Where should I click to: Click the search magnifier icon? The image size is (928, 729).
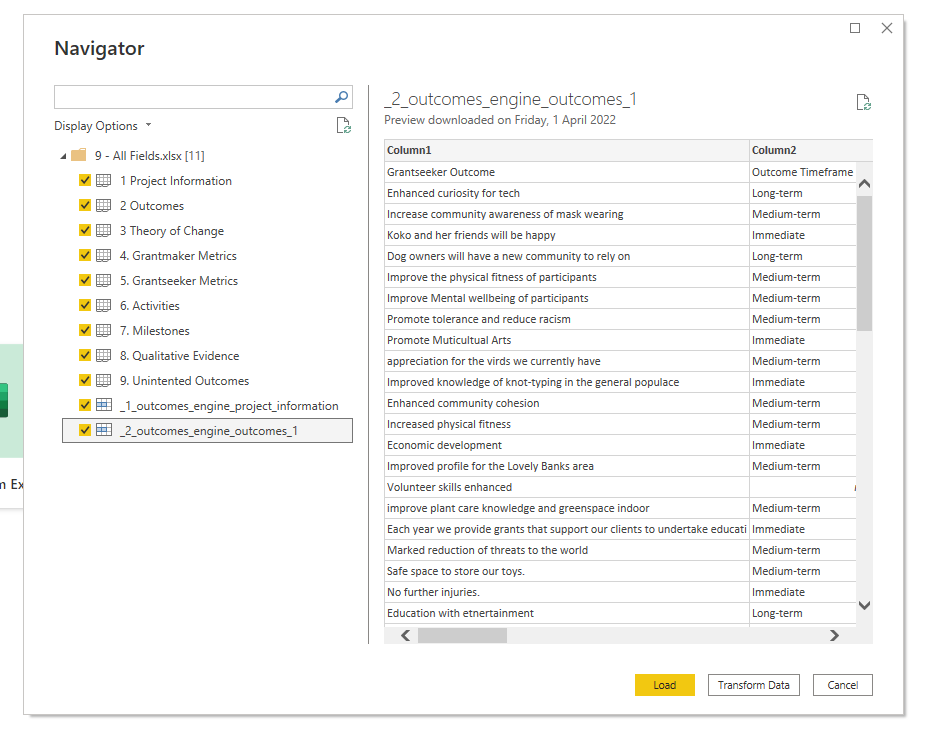tap(341, 97)
